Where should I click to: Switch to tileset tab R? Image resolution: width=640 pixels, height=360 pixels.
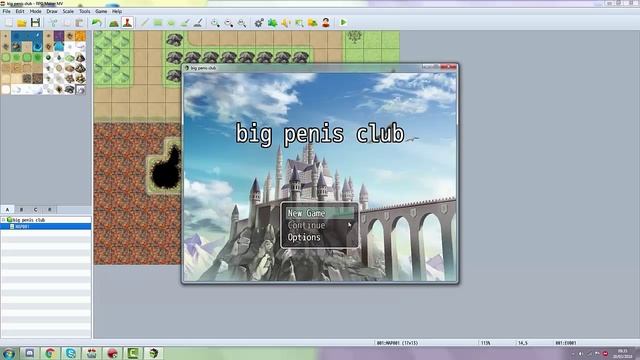[x=50, y=209]
